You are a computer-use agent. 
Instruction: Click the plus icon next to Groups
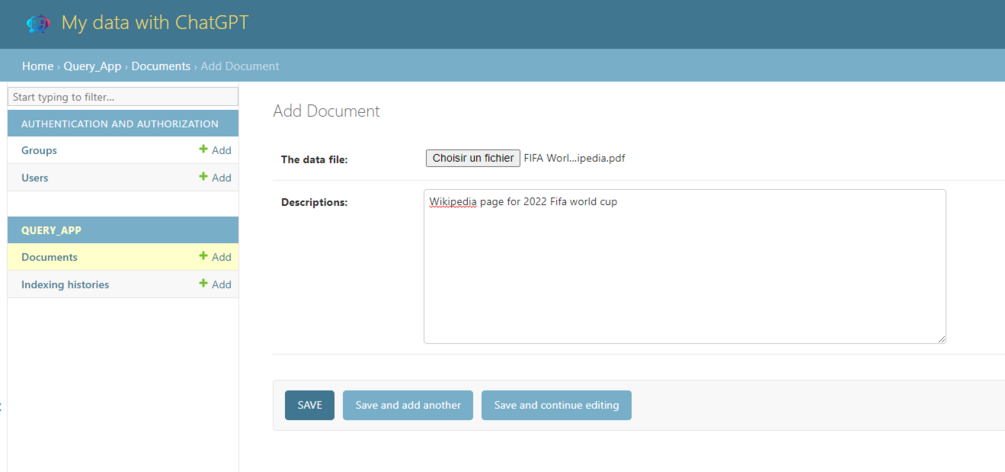click(203, 149)
